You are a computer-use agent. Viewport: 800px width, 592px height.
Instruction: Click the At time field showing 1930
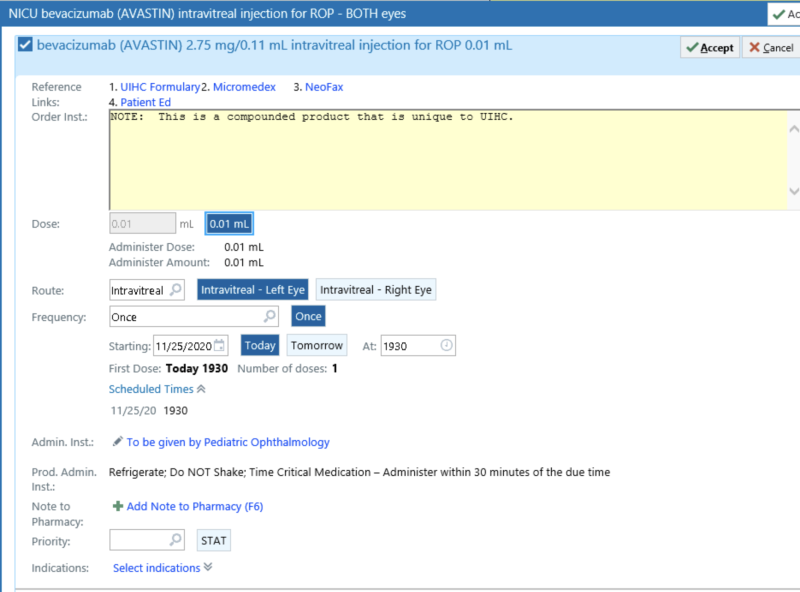point(418,346)
